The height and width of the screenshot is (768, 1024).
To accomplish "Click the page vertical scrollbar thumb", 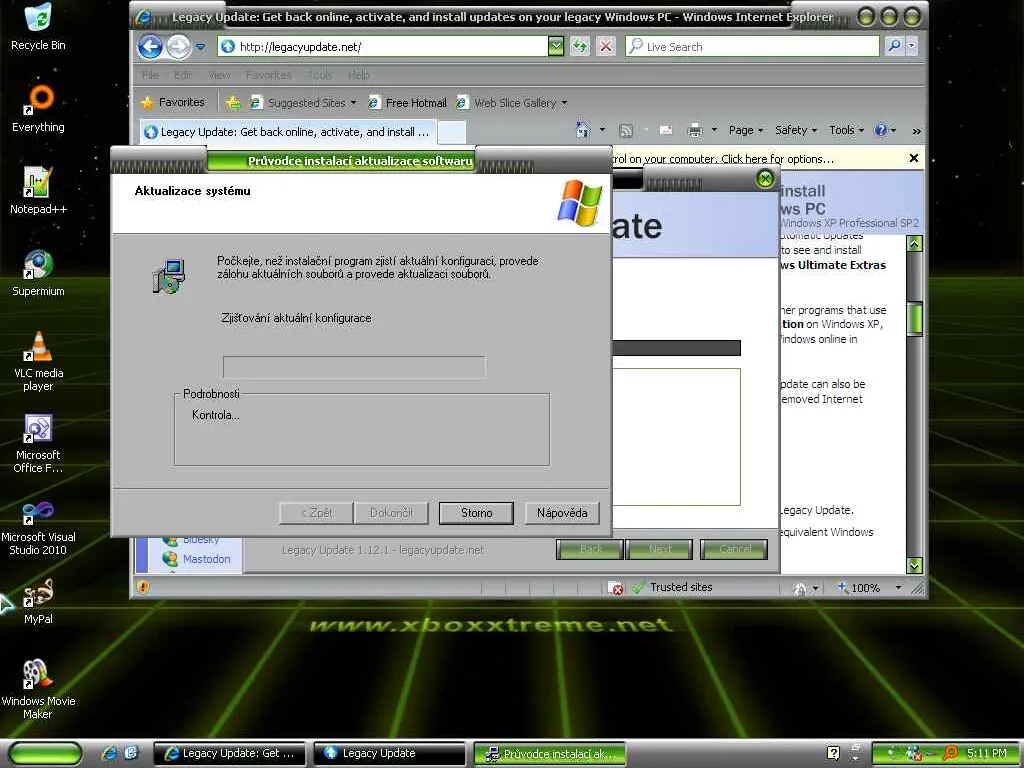I will tap(914, 319).
